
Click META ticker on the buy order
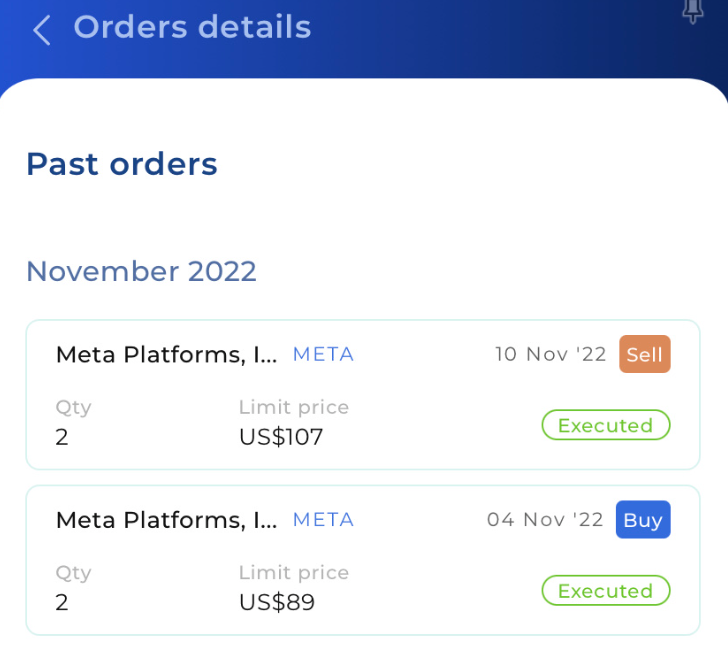pyautogui.click(x=323, y=520)
